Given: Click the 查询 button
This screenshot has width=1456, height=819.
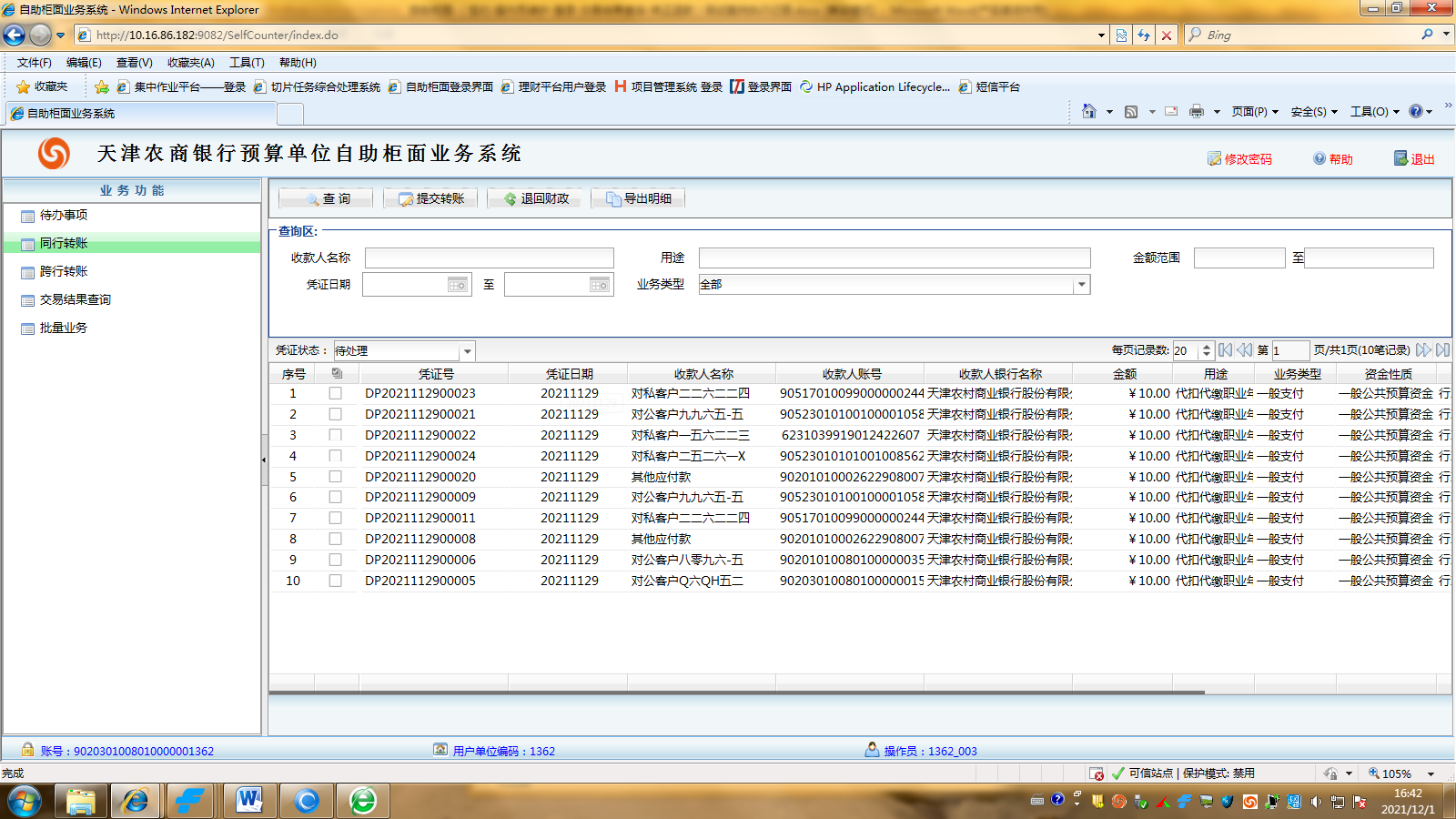Looking at the screenshot, I should click(x=327, y=198).
